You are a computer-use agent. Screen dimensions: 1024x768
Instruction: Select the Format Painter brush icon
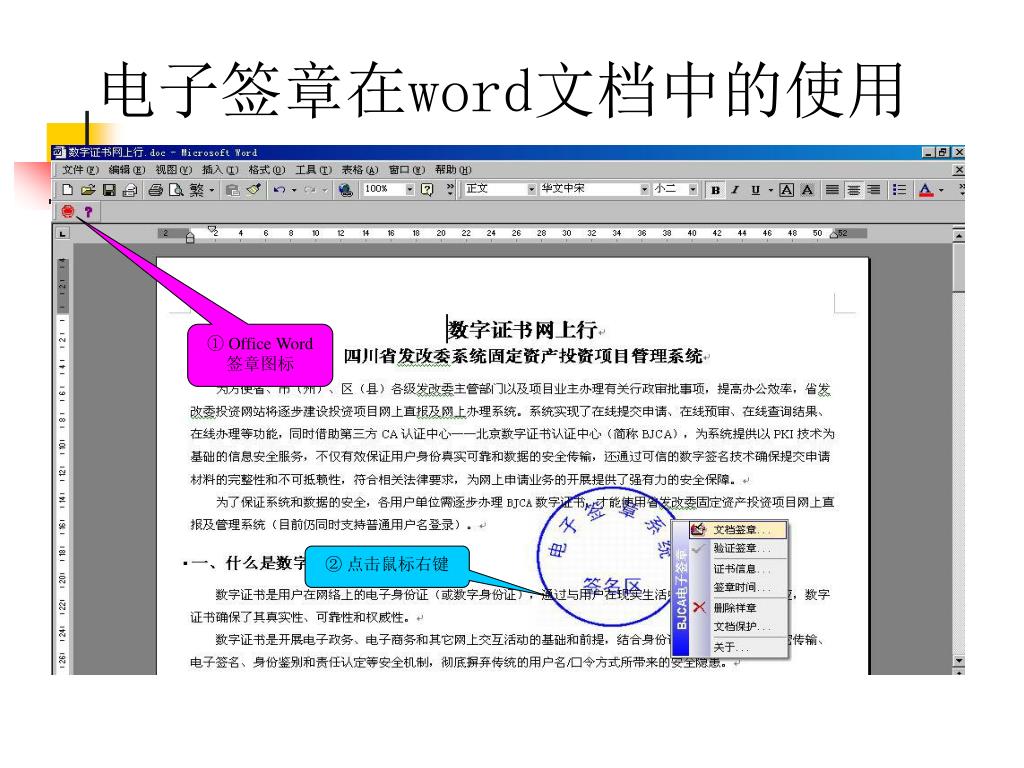point(253,190)
